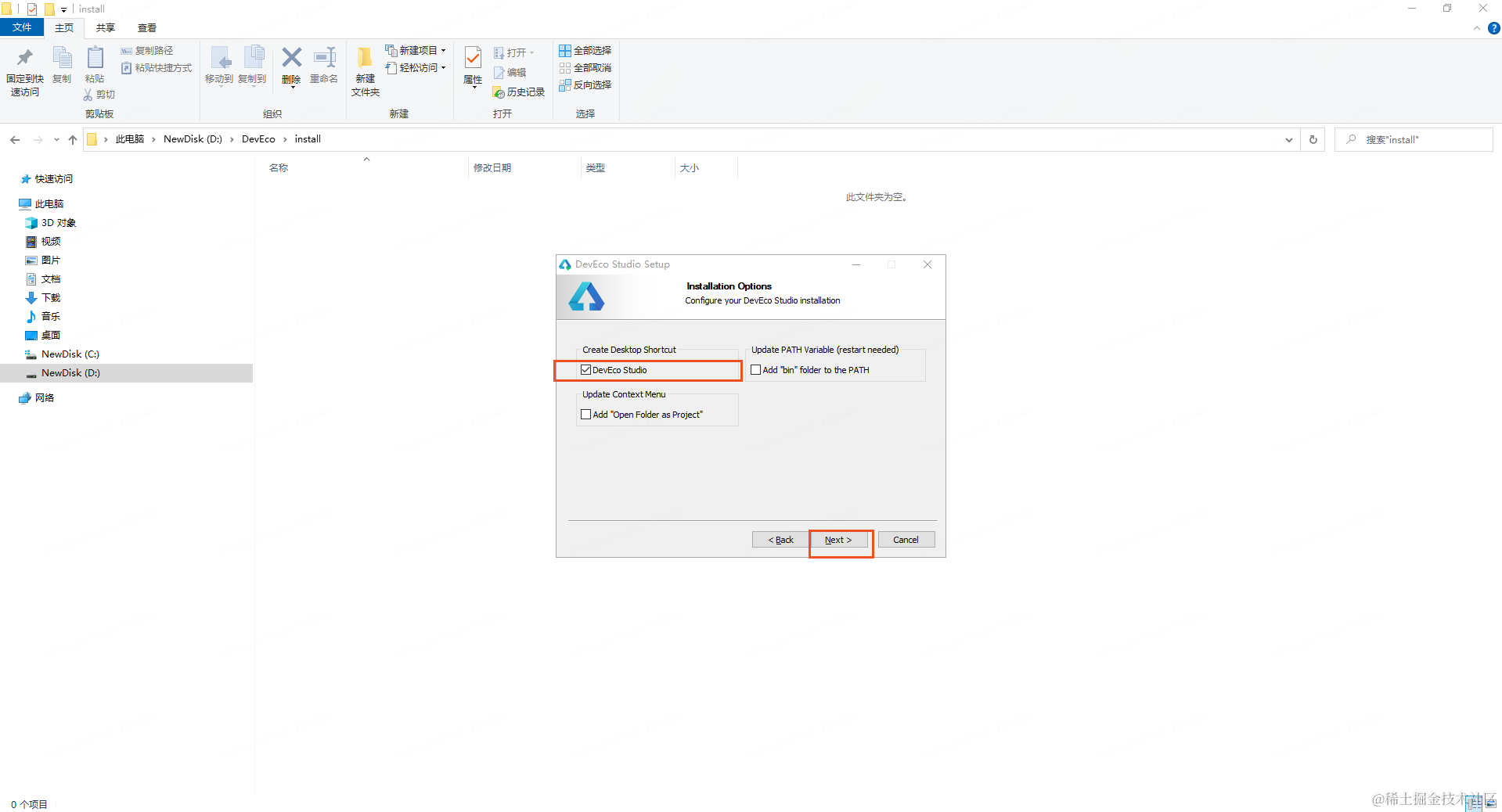Click Next button in setup dialog
The image size is (1502, 812).
pyautogui.click(x=838, y=540)
